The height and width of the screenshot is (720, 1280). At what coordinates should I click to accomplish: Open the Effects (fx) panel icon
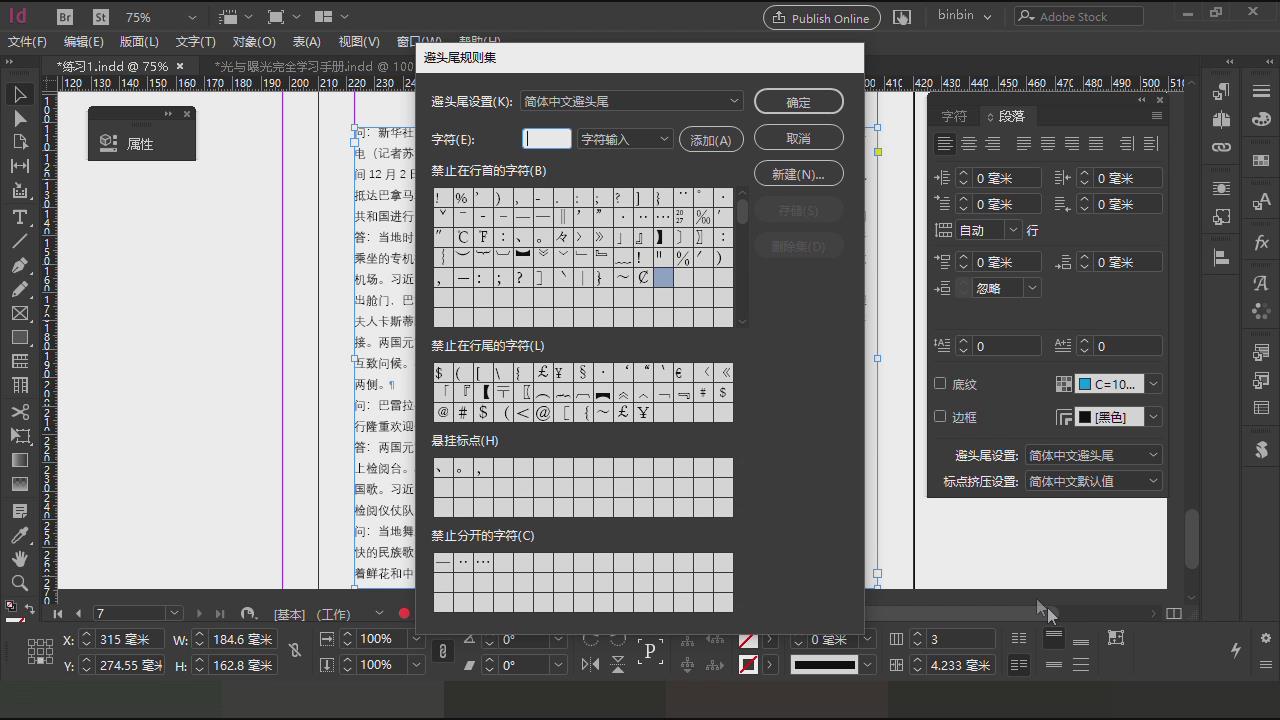[1261, 243]
